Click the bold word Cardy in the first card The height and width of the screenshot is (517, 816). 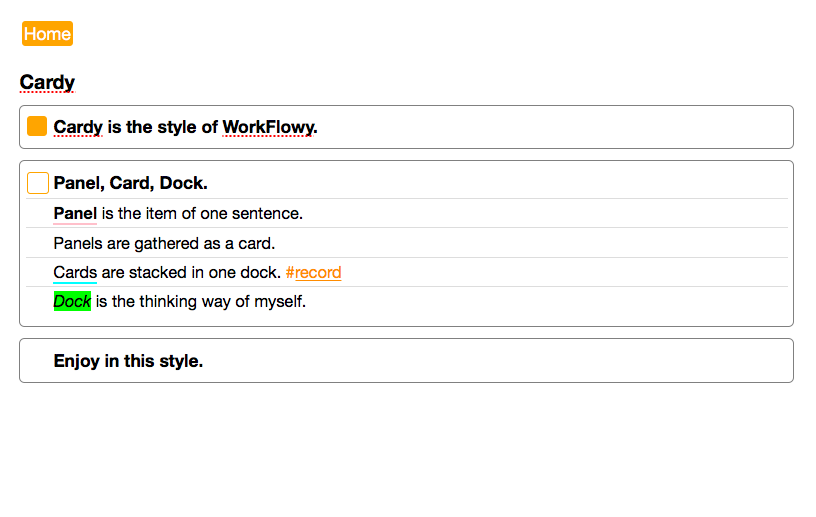(x=78, y=127)
